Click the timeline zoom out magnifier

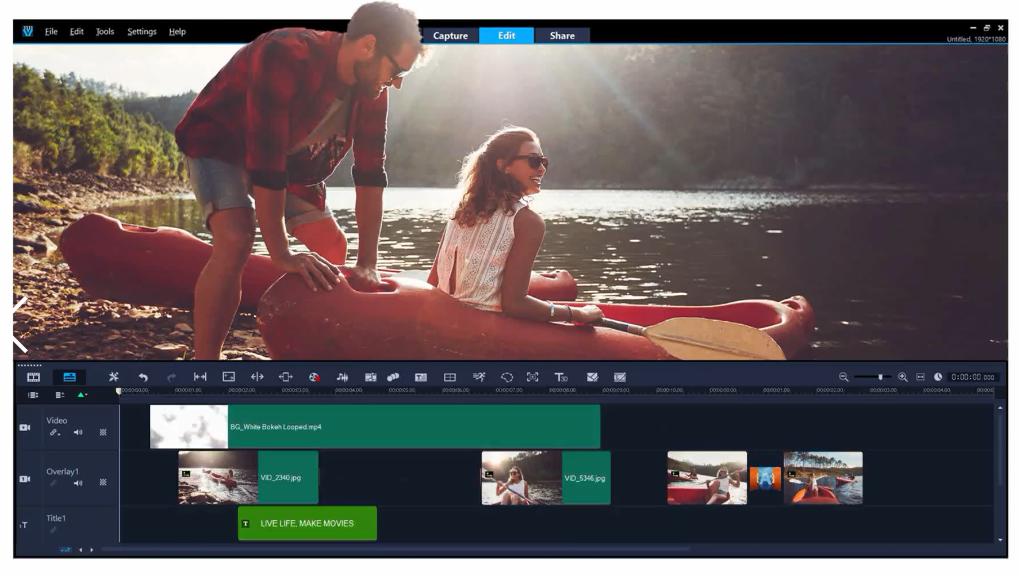click(843, 377)
